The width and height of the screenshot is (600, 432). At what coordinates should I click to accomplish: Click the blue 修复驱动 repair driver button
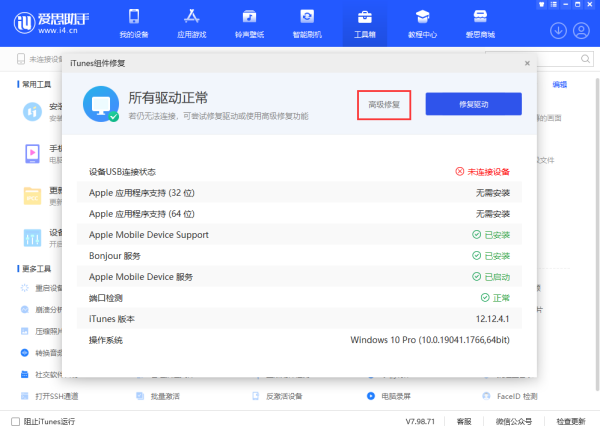473,104
